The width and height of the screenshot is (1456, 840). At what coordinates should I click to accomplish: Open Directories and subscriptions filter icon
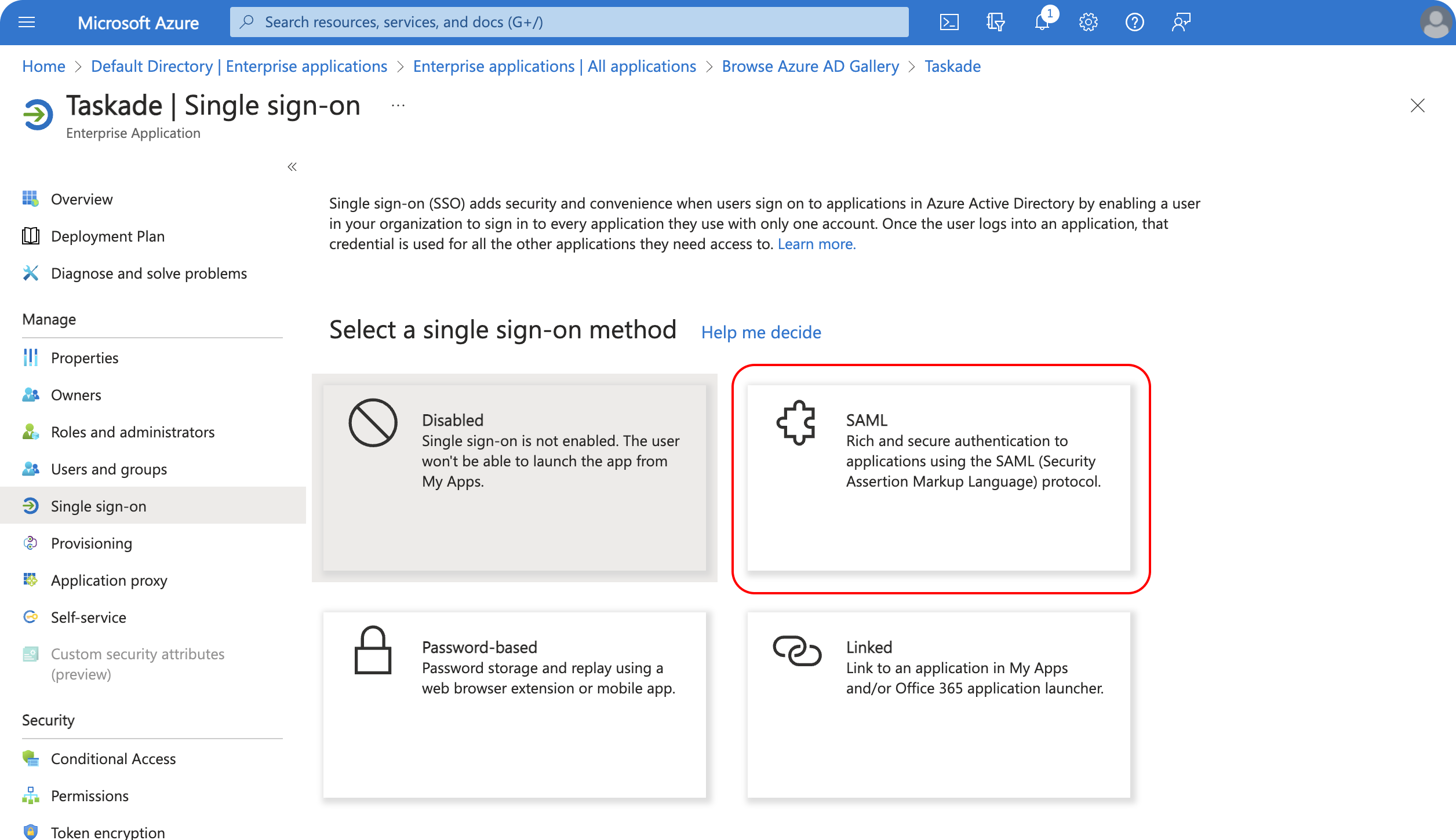[x=995, y=23]
